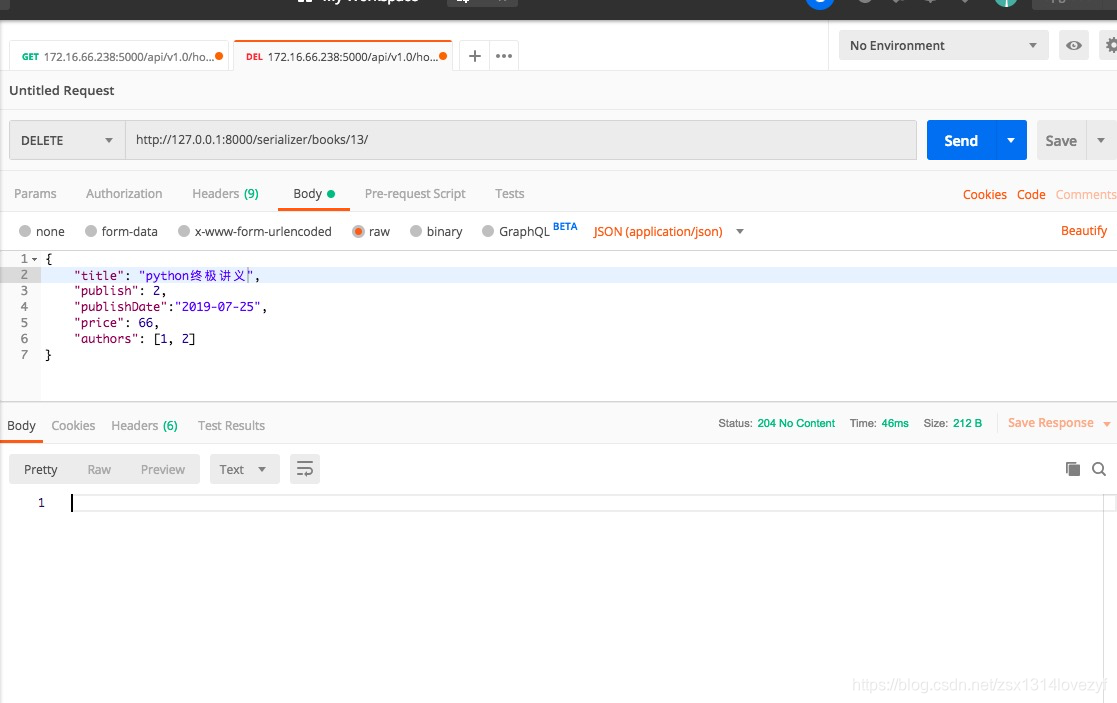Collapse JSON object fold arrow on line 1
Viewport: 1117px width, 703px height.
(35, 259)
